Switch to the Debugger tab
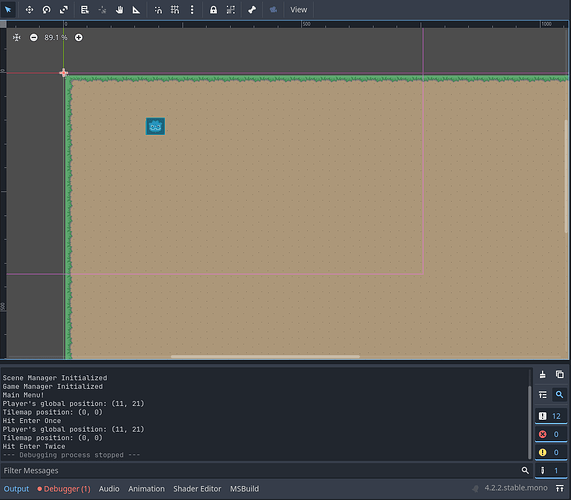This screenshot has height=500, width=571. (x=64, y=489)
